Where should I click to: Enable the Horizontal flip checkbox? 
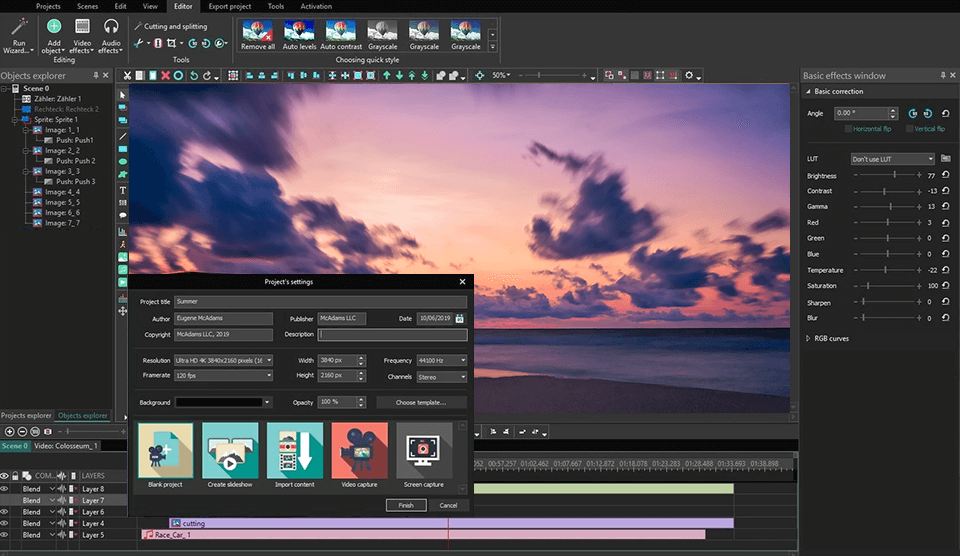point(848,129)
